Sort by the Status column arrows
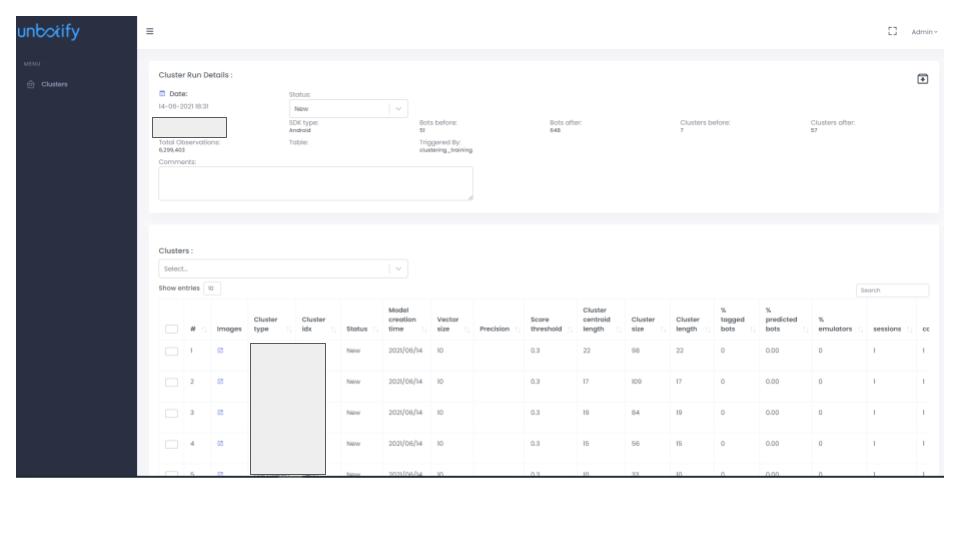This screenshot has width=960, height=540. [375, 330]
